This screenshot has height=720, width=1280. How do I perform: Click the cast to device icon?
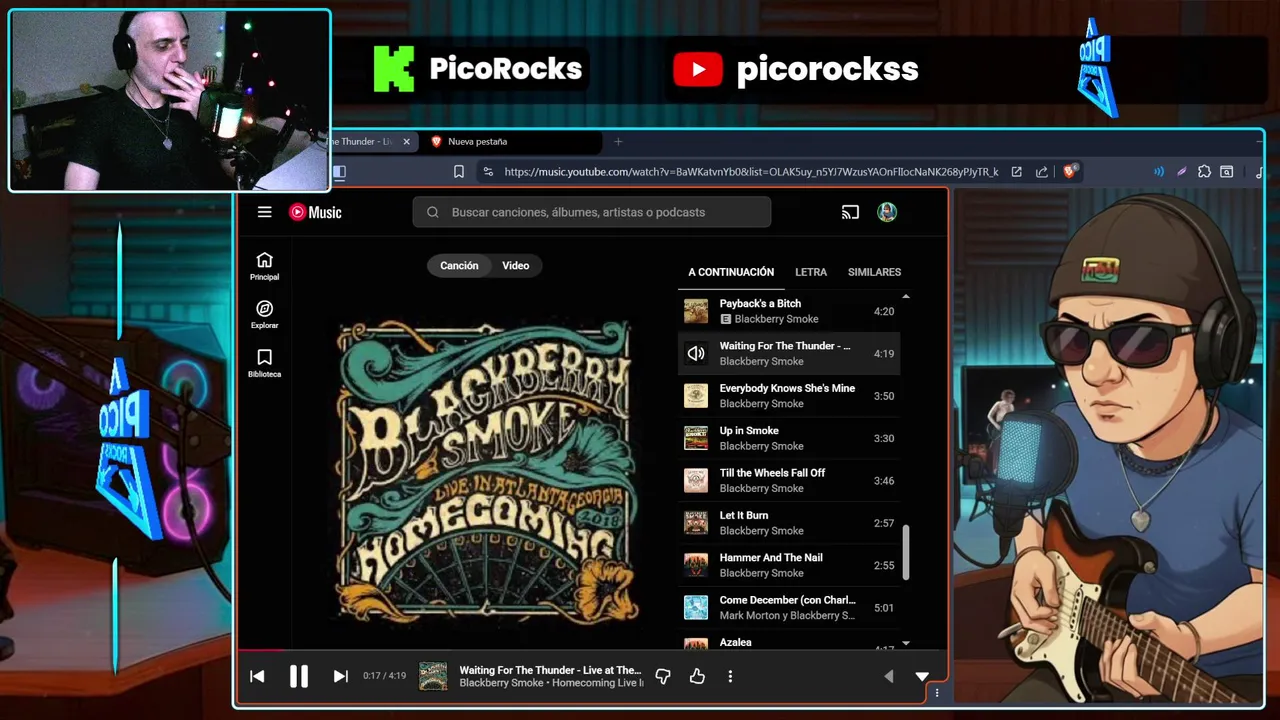click(850, 212)
